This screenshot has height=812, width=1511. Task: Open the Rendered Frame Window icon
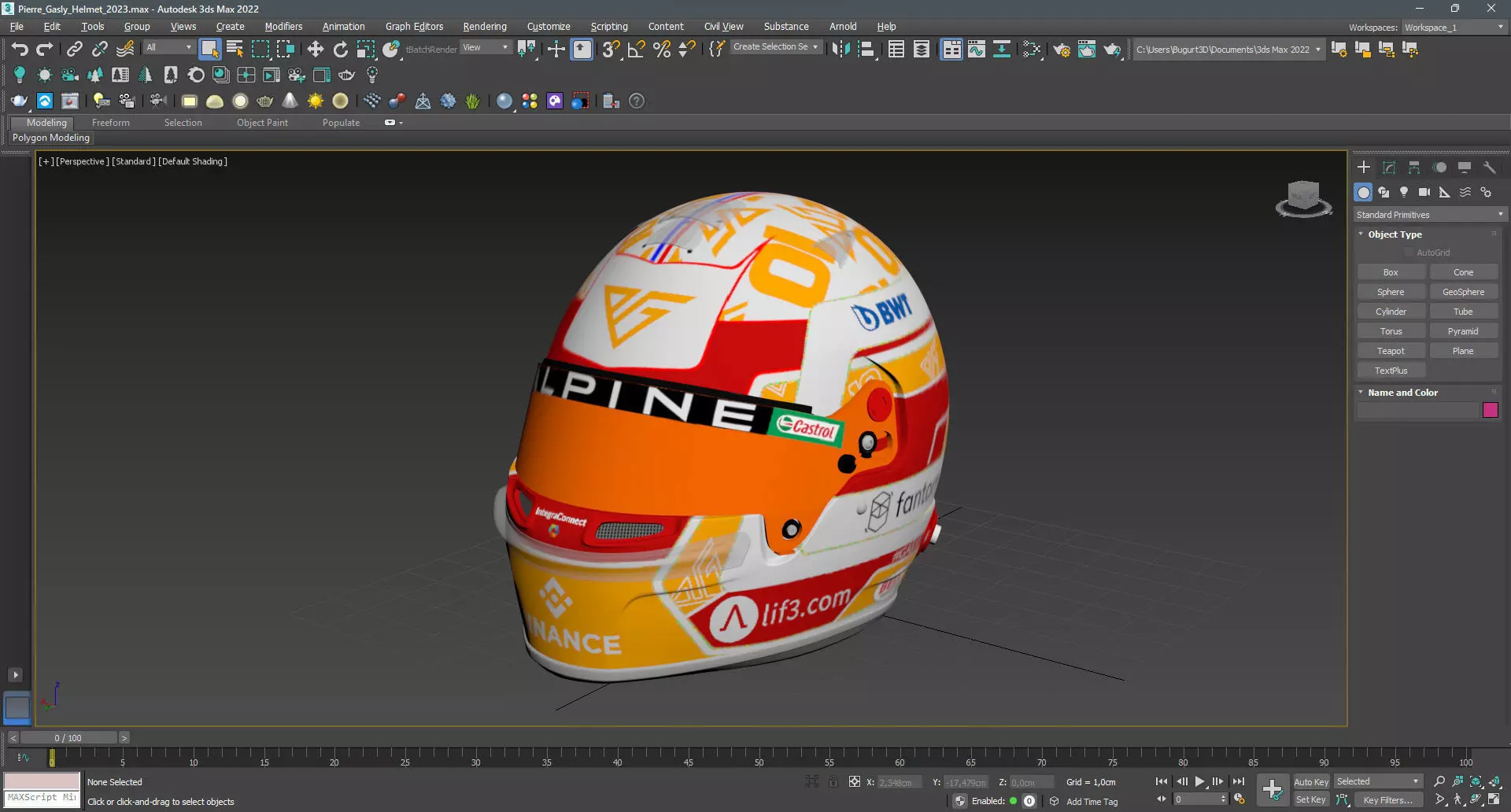click(1087, 50)
